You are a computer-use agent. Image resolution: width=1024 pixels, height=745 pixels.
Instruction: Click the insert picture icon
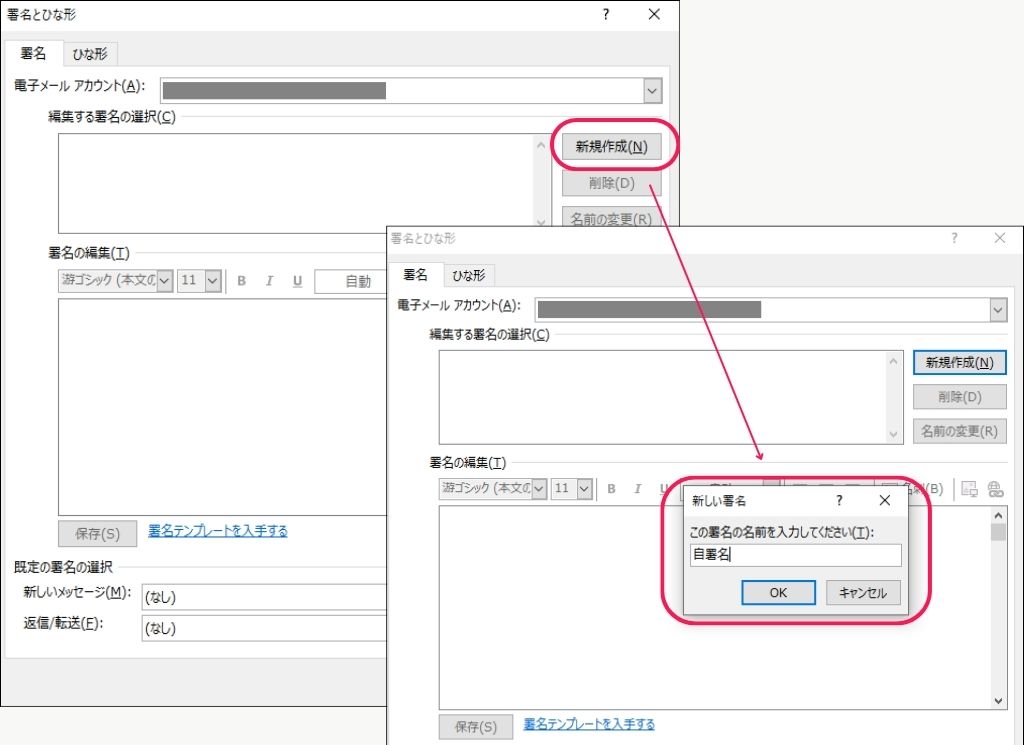point(968,489)
